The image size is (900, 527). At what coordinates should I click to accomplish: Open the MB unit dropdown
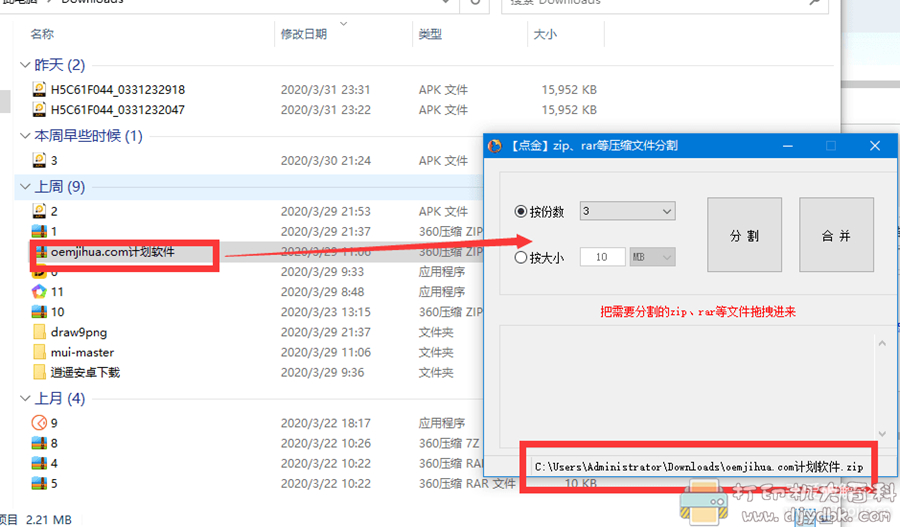[653, 257]
